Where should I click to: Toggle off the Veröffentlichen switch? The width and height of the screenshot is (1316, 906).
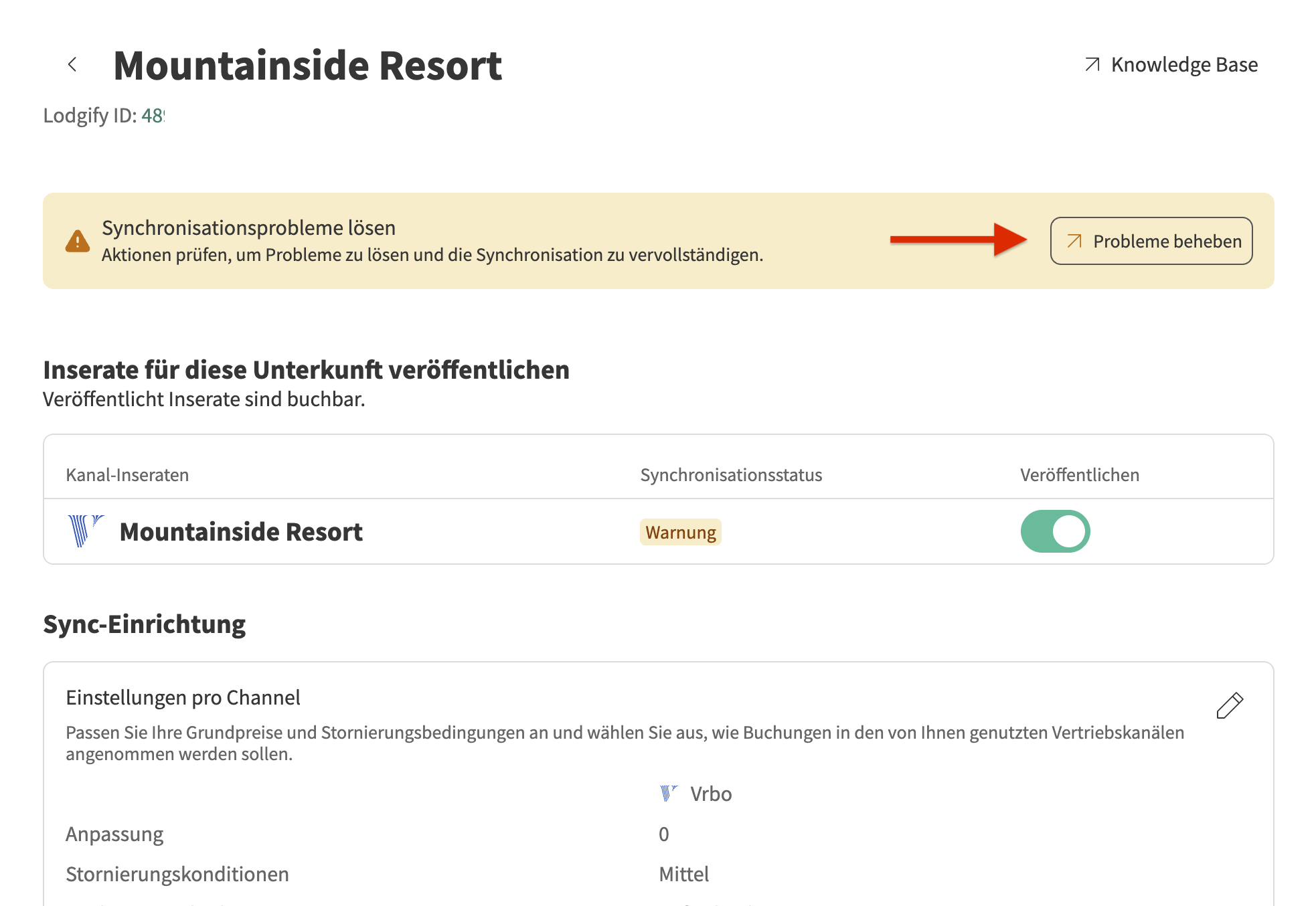click(1055, 531)
